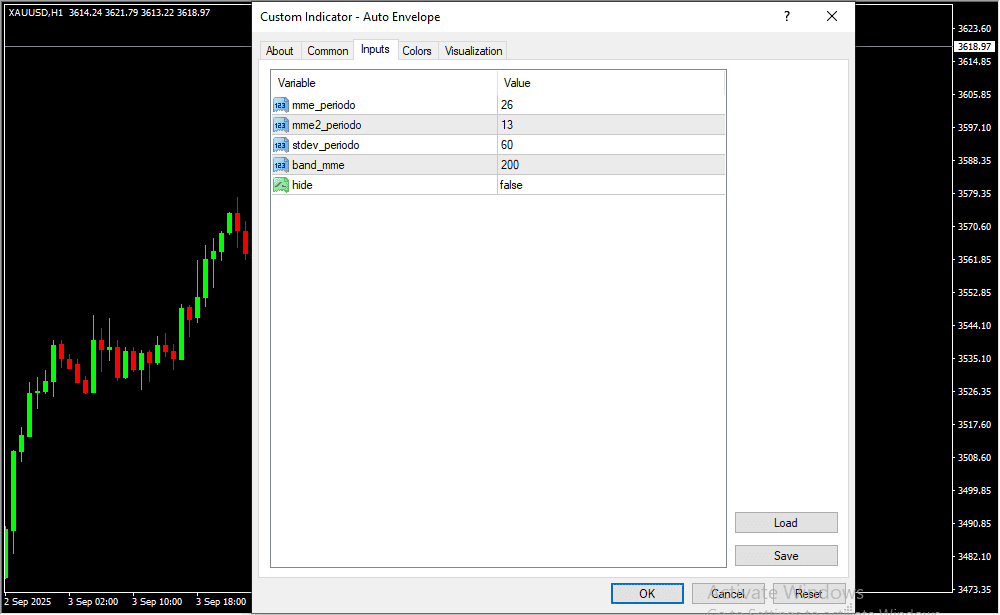Confirm the indicator settings with OK
Viewport: 1000px width, 615px height.
(647, 594)
